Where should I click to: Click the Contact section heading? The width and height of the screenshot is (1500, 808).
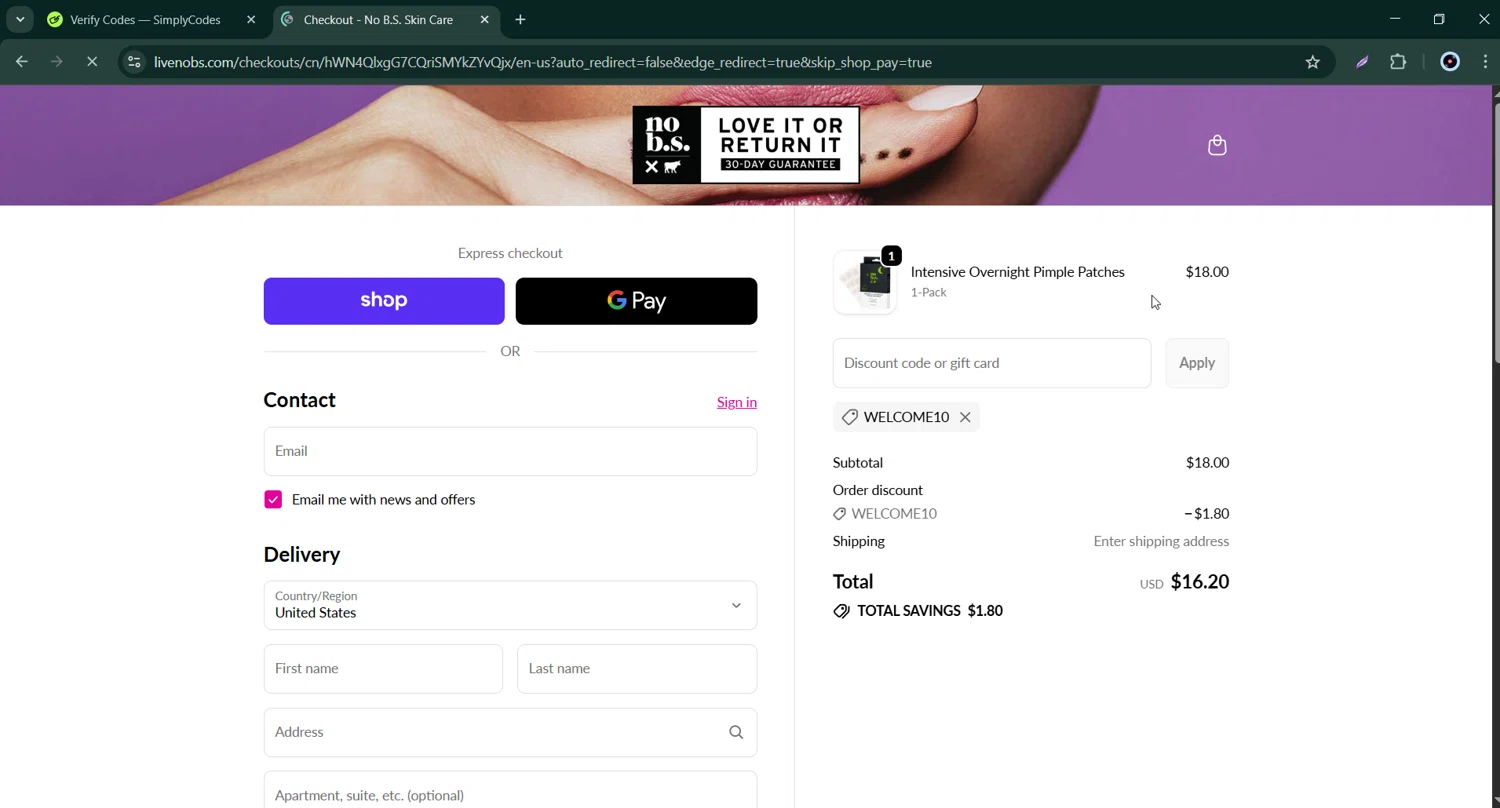299,400
